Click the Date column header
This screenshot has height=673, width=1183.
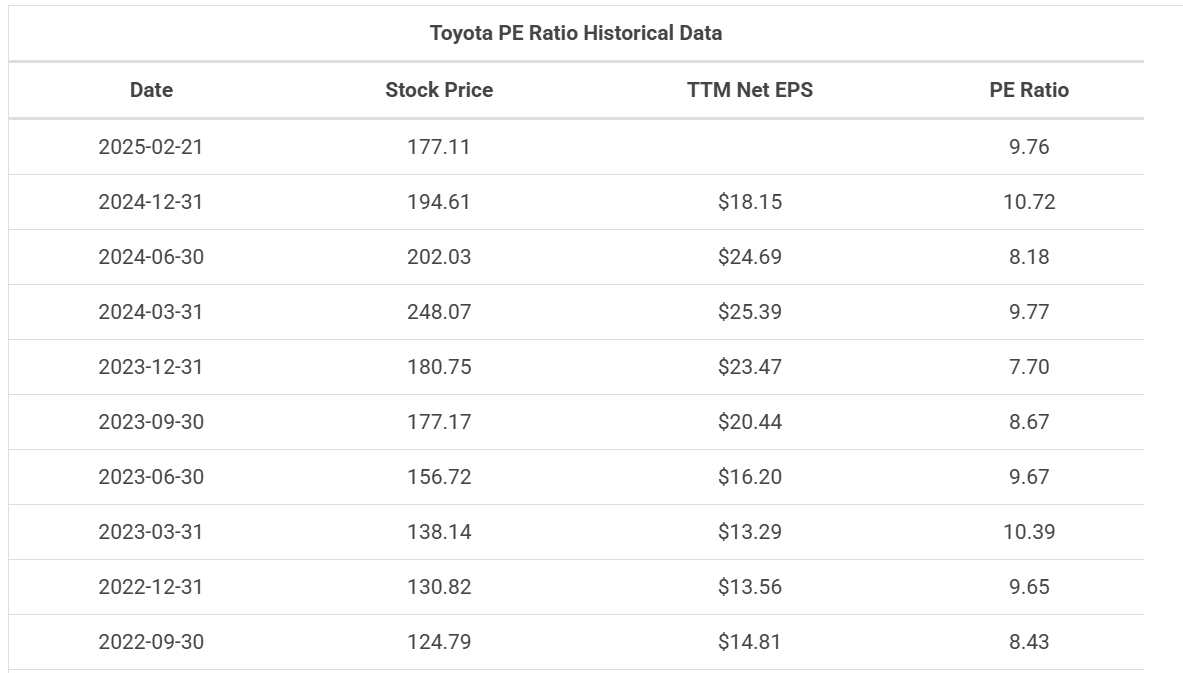(x=151, y=90)
